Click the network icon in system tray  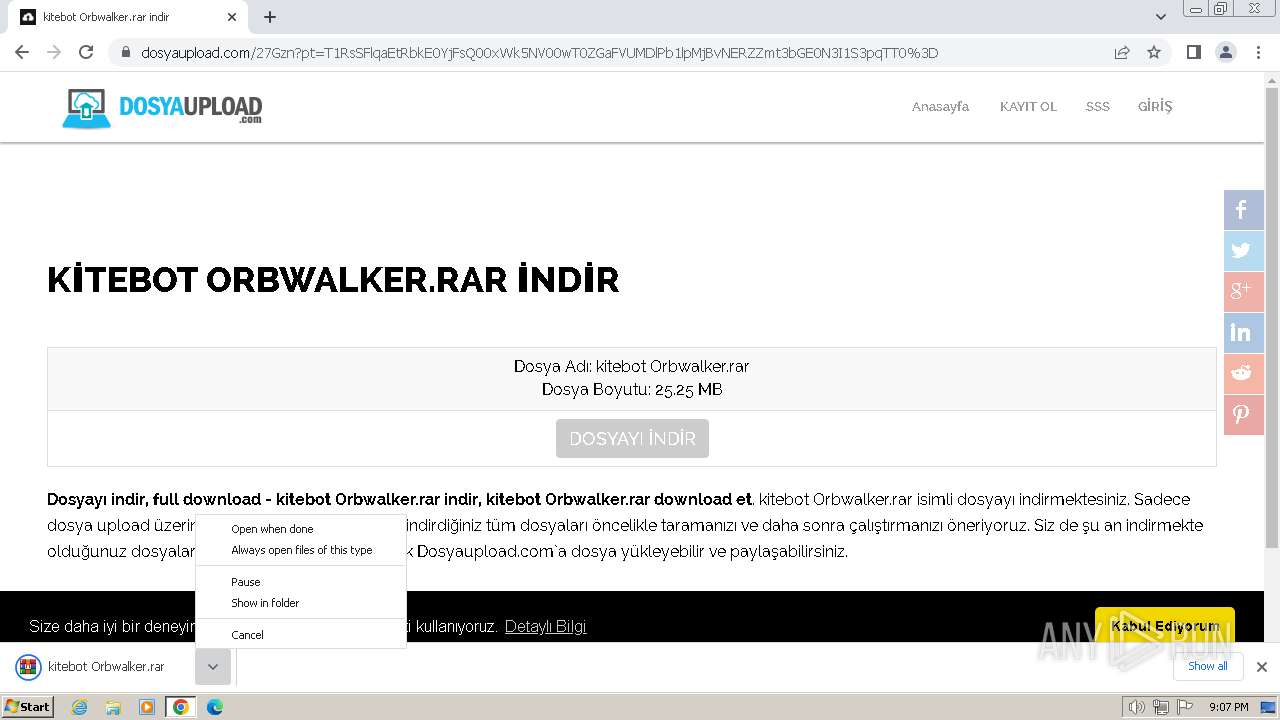1160,707
